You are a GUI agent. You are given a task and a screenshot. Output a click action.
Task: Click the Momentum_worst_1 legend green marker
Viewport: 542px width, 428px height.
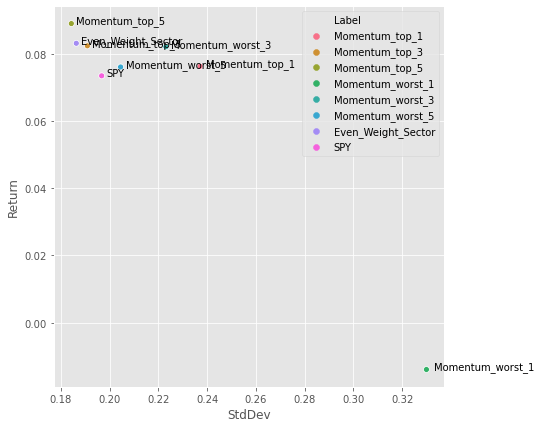(316, 84)
